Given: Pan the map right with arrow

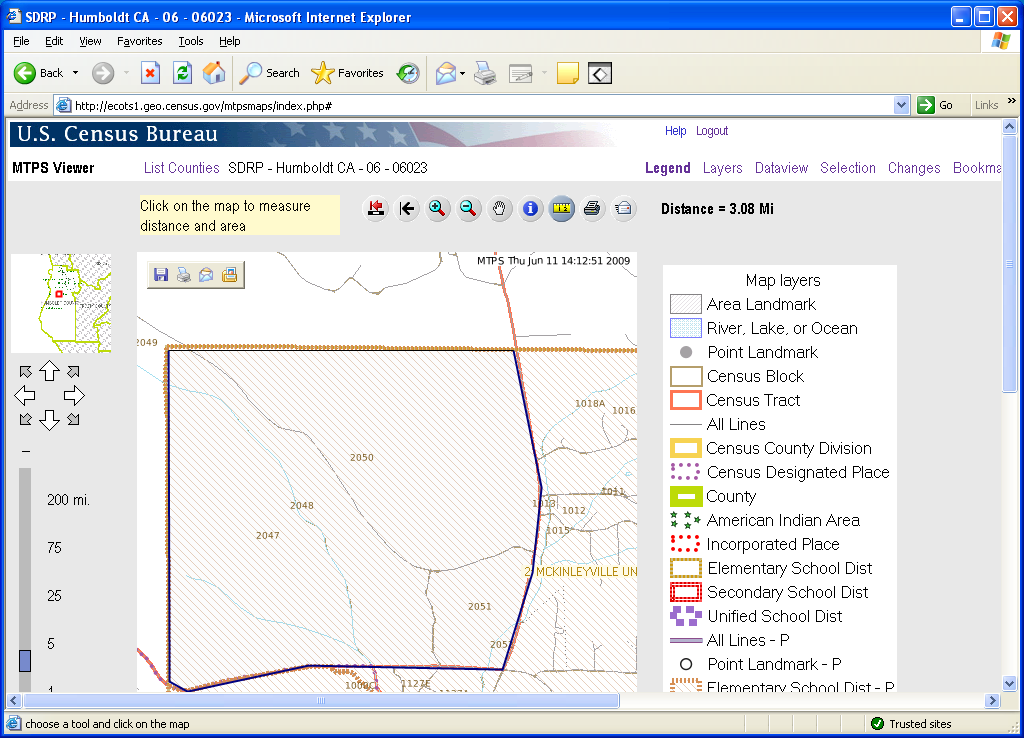Looking at the screenshot, I should click(74, 396).
